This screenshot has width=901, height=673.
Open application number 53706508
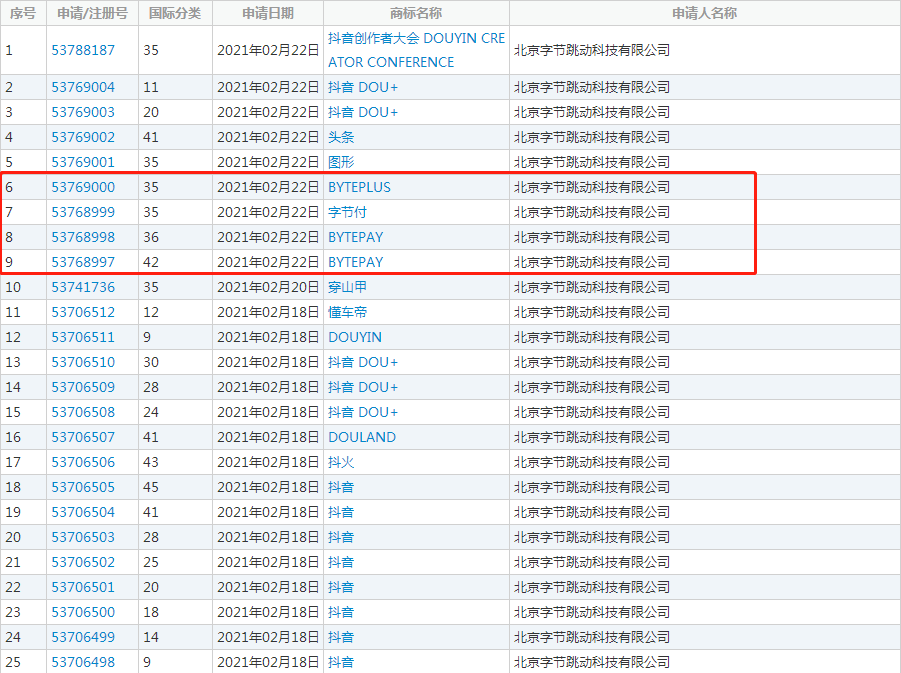tap(83, 412)
